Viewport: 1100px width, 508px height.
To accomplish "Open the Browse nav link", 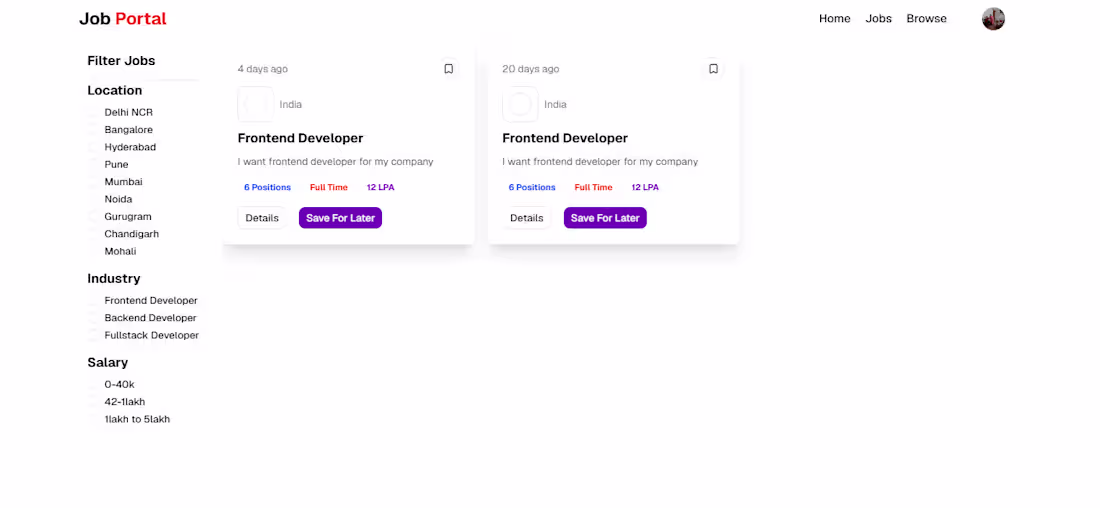I will tap(927, 19).
